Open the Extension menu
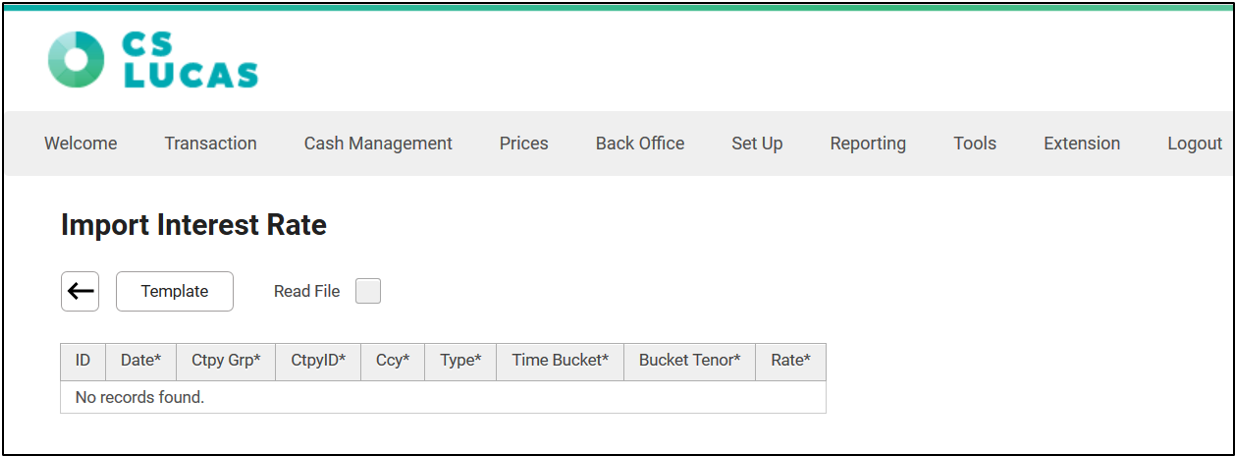 pyautogui.click(x=1082, y=143)
